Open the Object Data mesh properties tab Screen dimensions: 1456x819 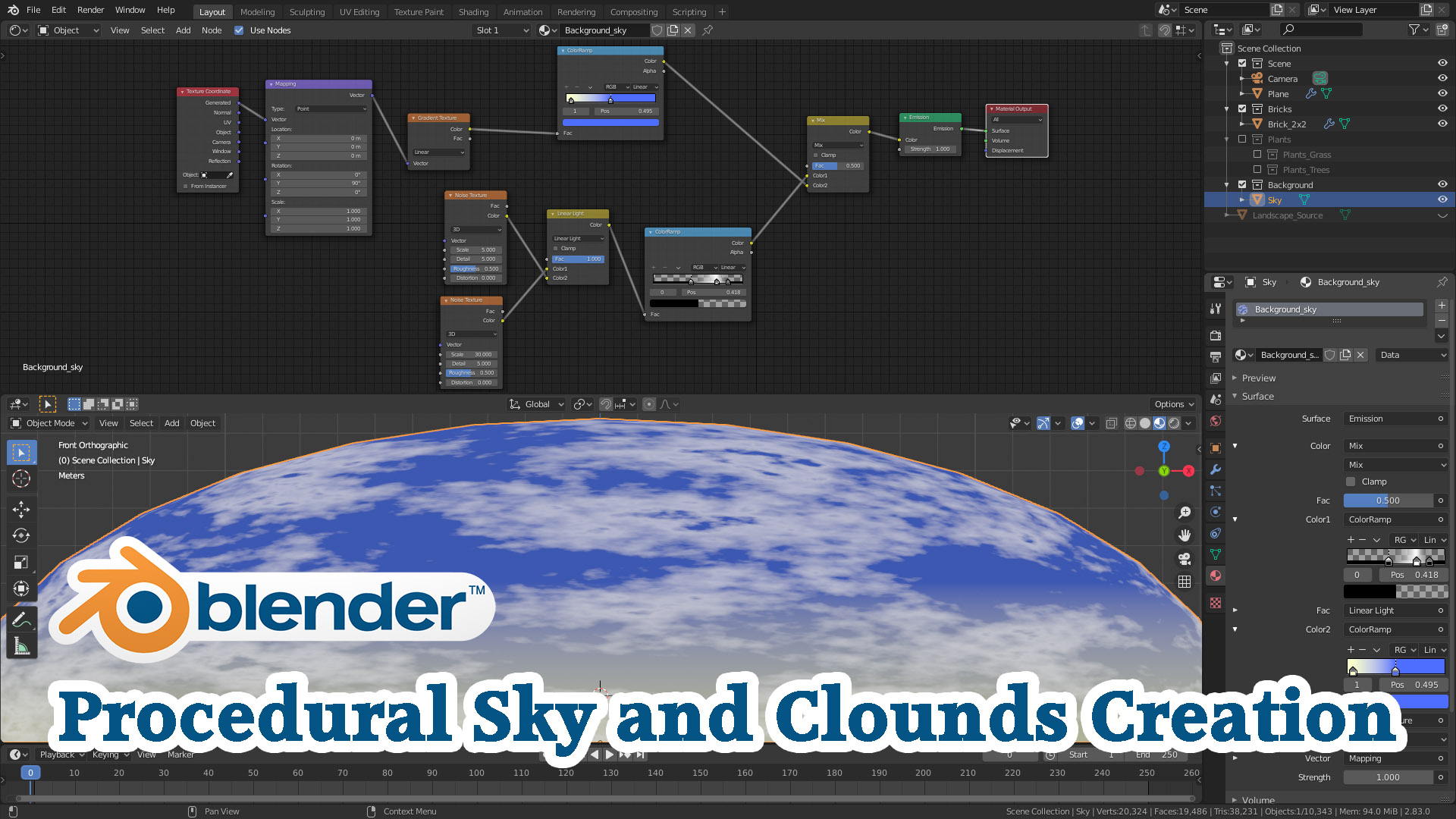pos(1216,554)
